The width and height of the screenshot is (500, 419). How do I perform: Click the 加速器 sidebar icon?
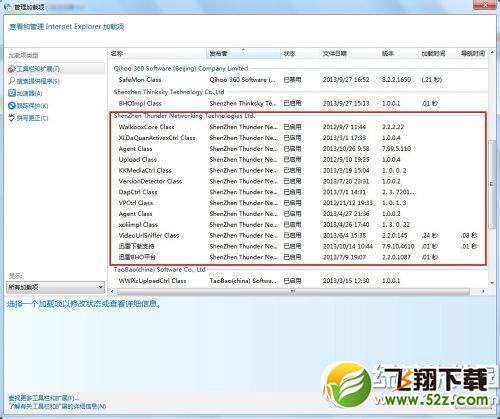pyautogui.click(x=12, y=93)
